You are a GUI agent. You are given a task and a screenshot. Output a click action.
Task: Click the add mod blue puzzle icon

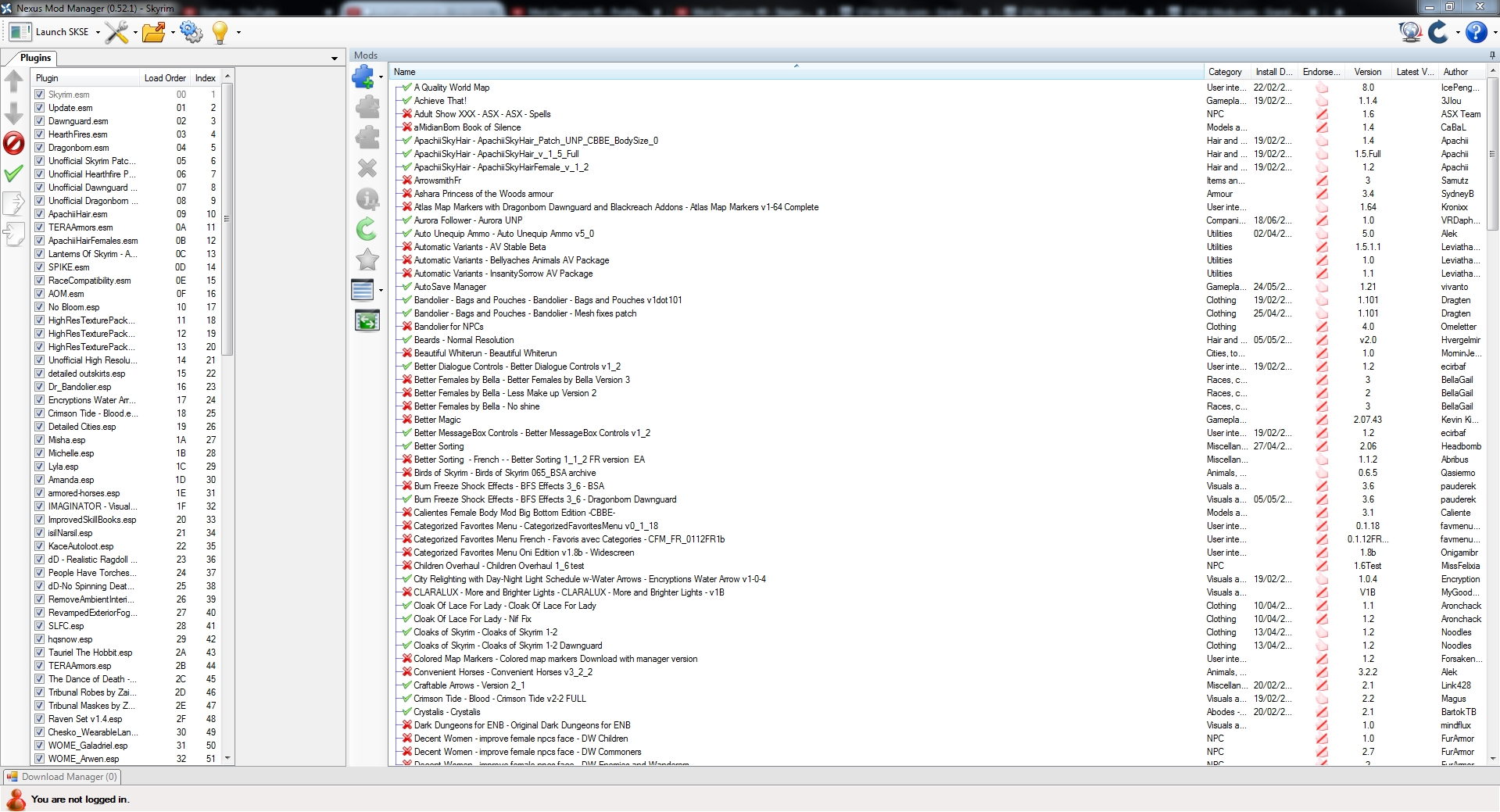click(363, 77)
